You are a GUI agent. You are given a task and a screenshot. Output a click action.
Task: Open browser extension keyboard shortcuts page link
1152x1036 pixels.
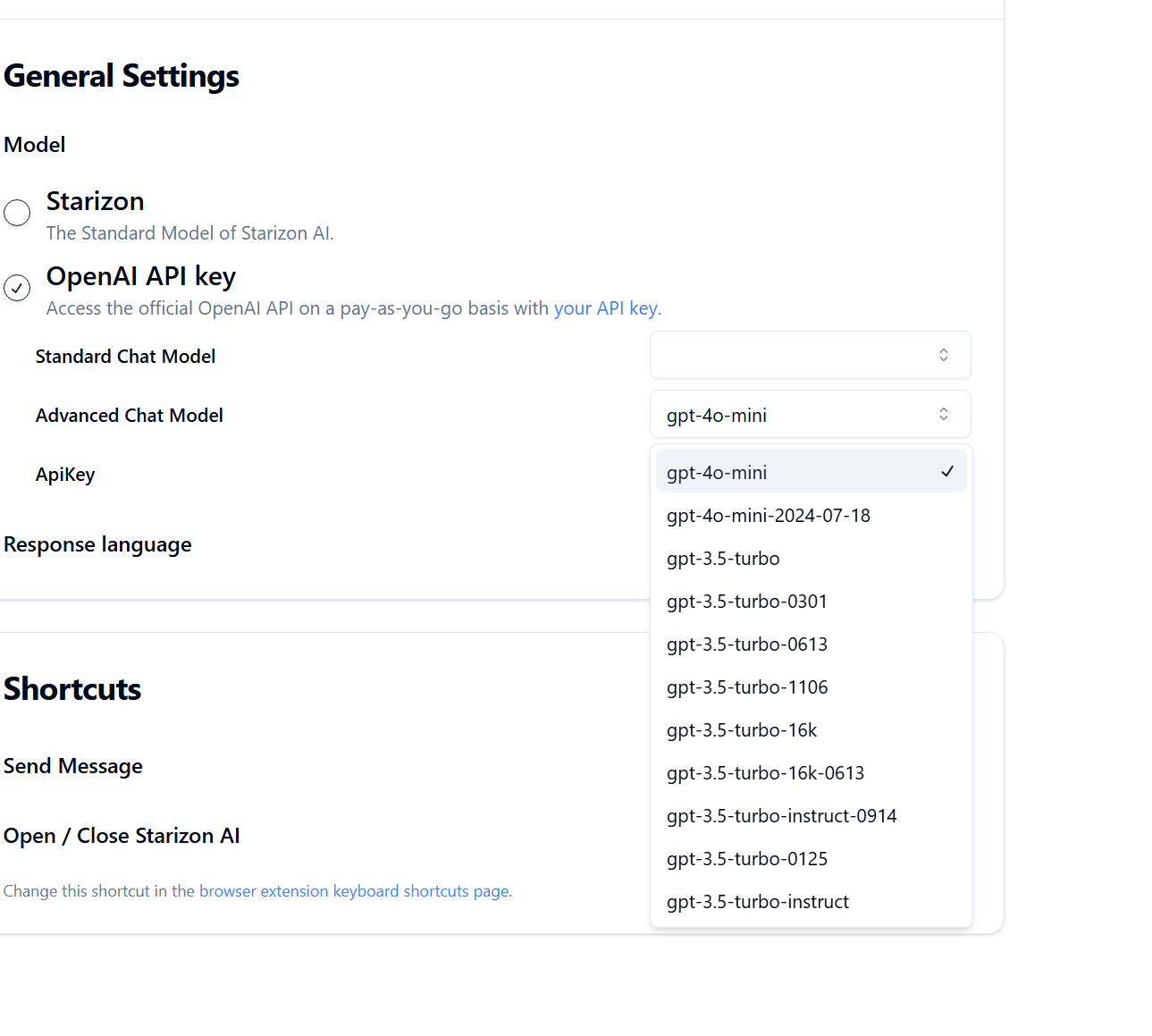click(354, 891)
